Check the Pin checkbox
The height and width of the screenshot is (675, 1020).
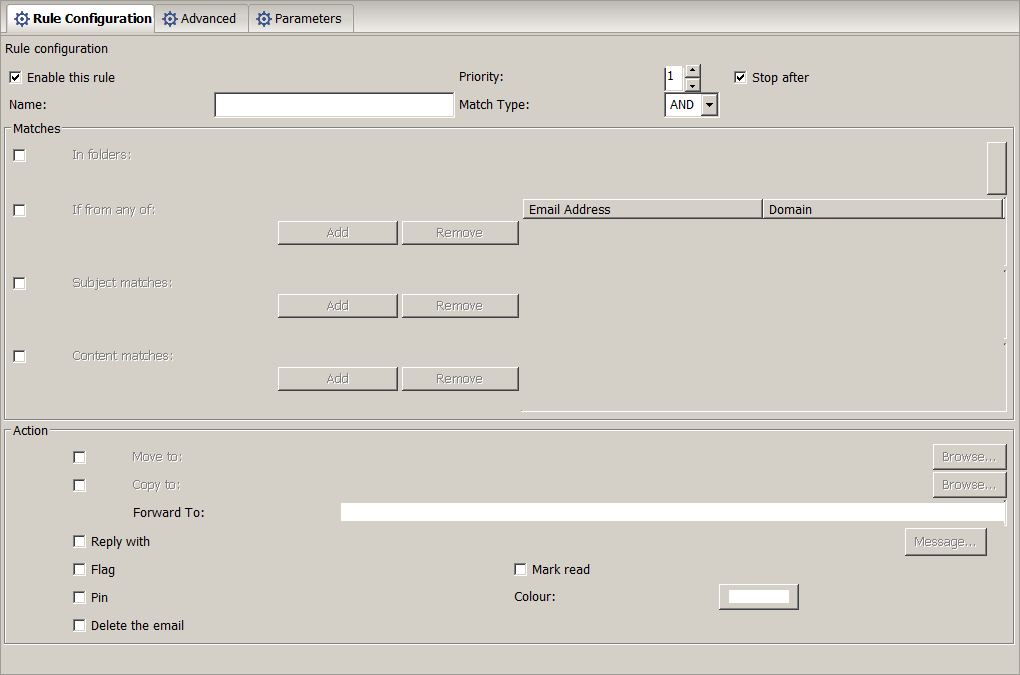tap(79, 598)
